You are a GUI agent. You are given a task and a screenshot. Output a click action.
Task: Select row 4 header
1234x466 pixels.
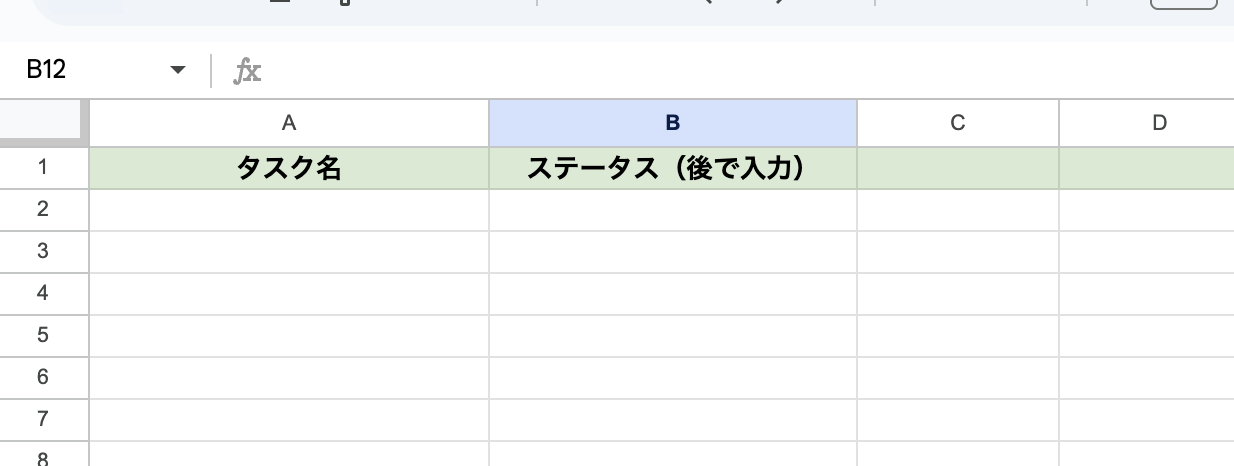point(44,294)
